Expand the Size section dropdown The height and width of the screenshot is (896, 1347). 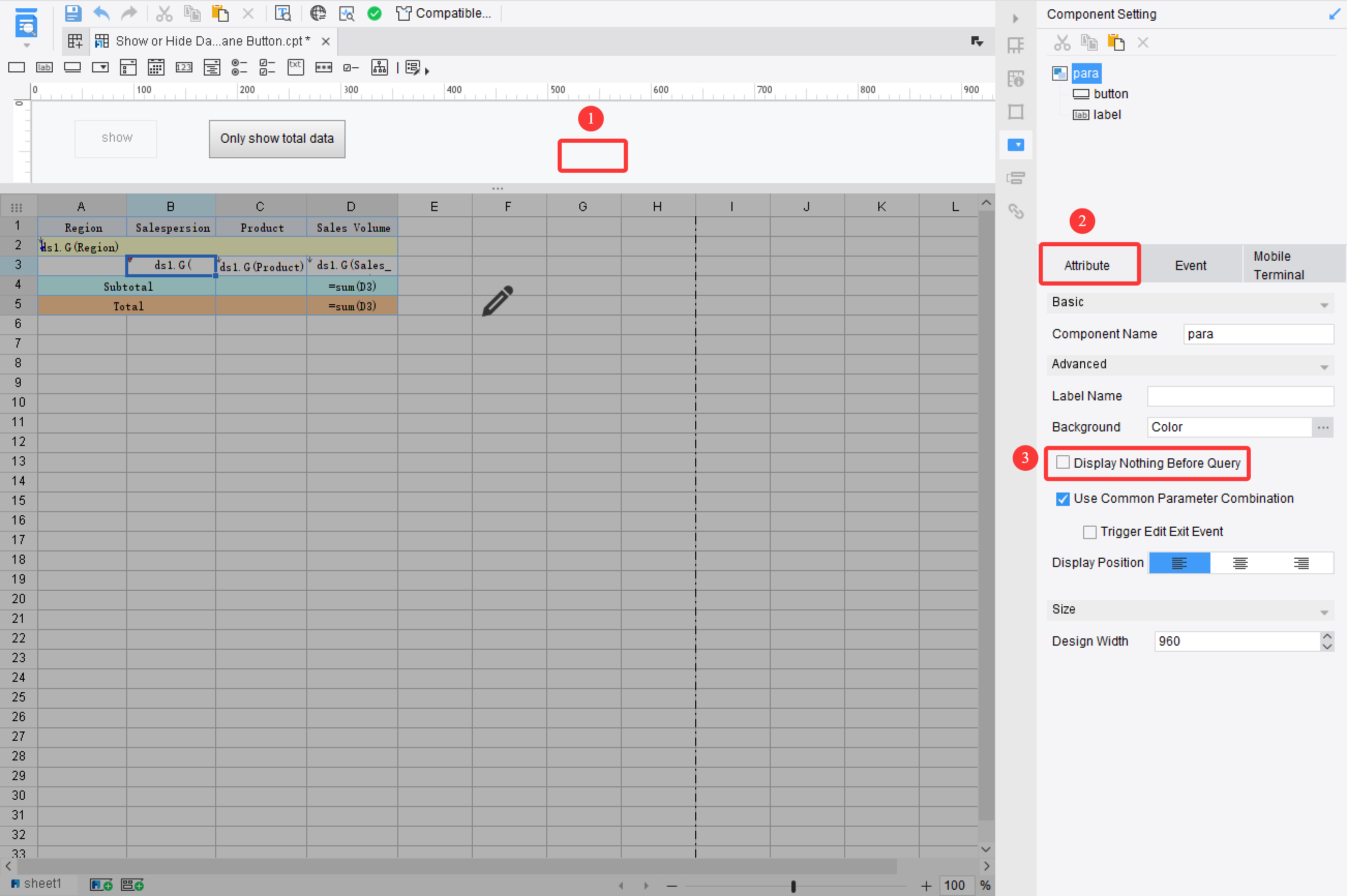click(x=1325, y=610)
